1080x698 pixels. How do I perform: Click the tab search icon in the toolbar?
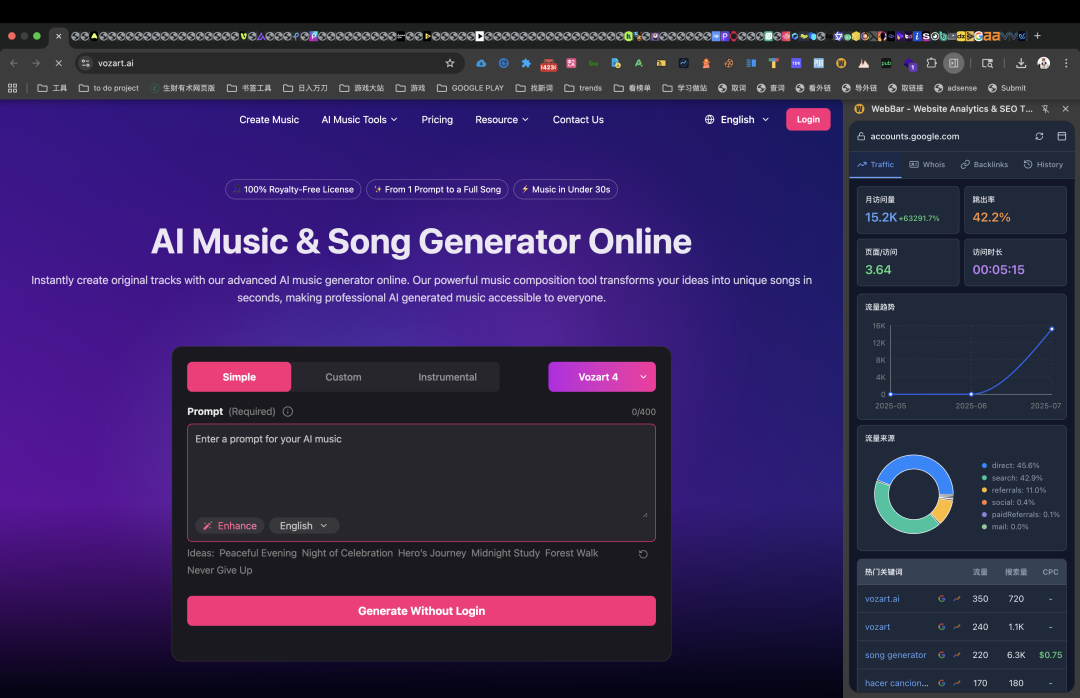[988, 63]
